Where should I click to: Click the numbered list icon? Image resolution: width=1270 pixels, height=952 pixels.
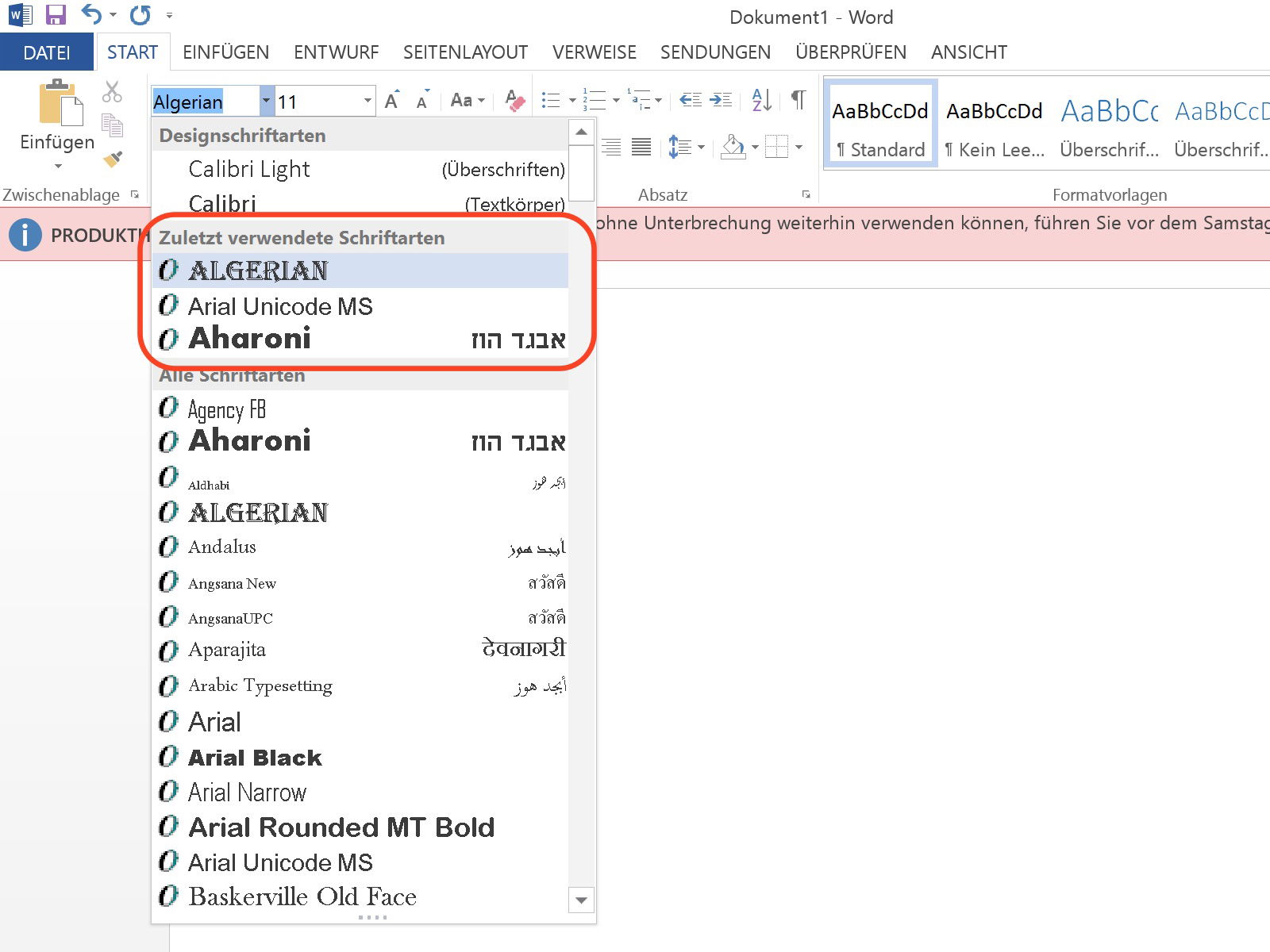pyautogui.click(x=594, y=101)
